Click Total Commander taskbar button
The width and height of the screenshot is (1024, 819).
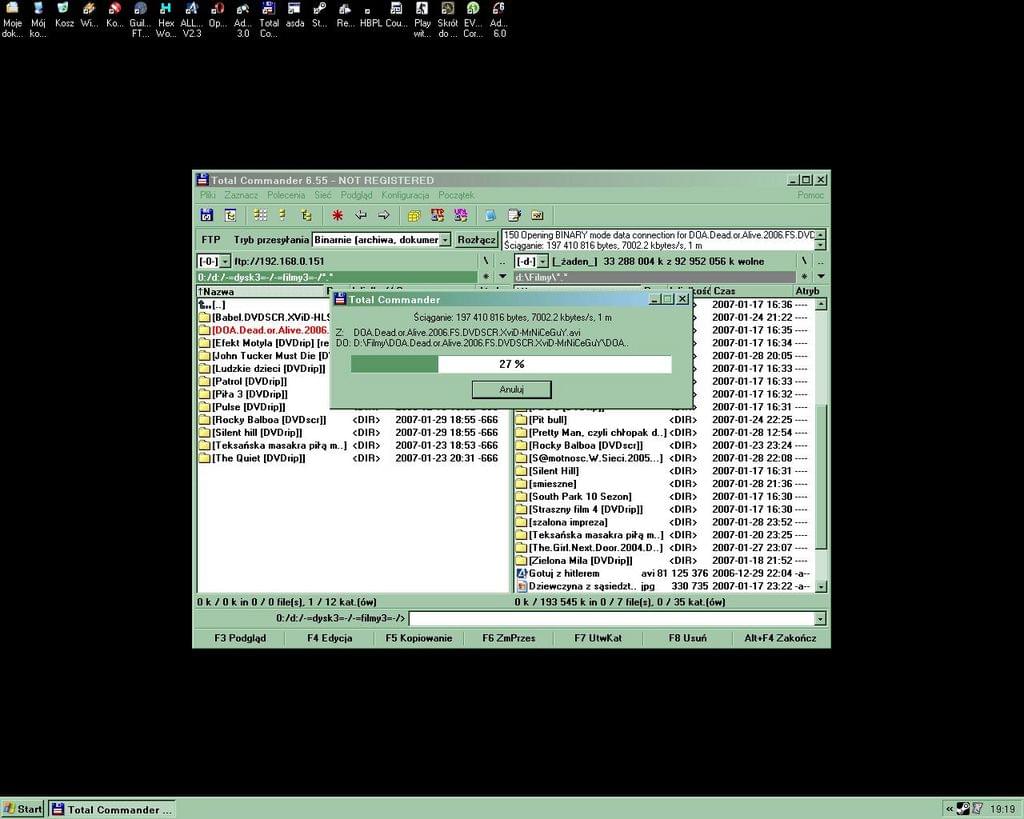[112, 809]
